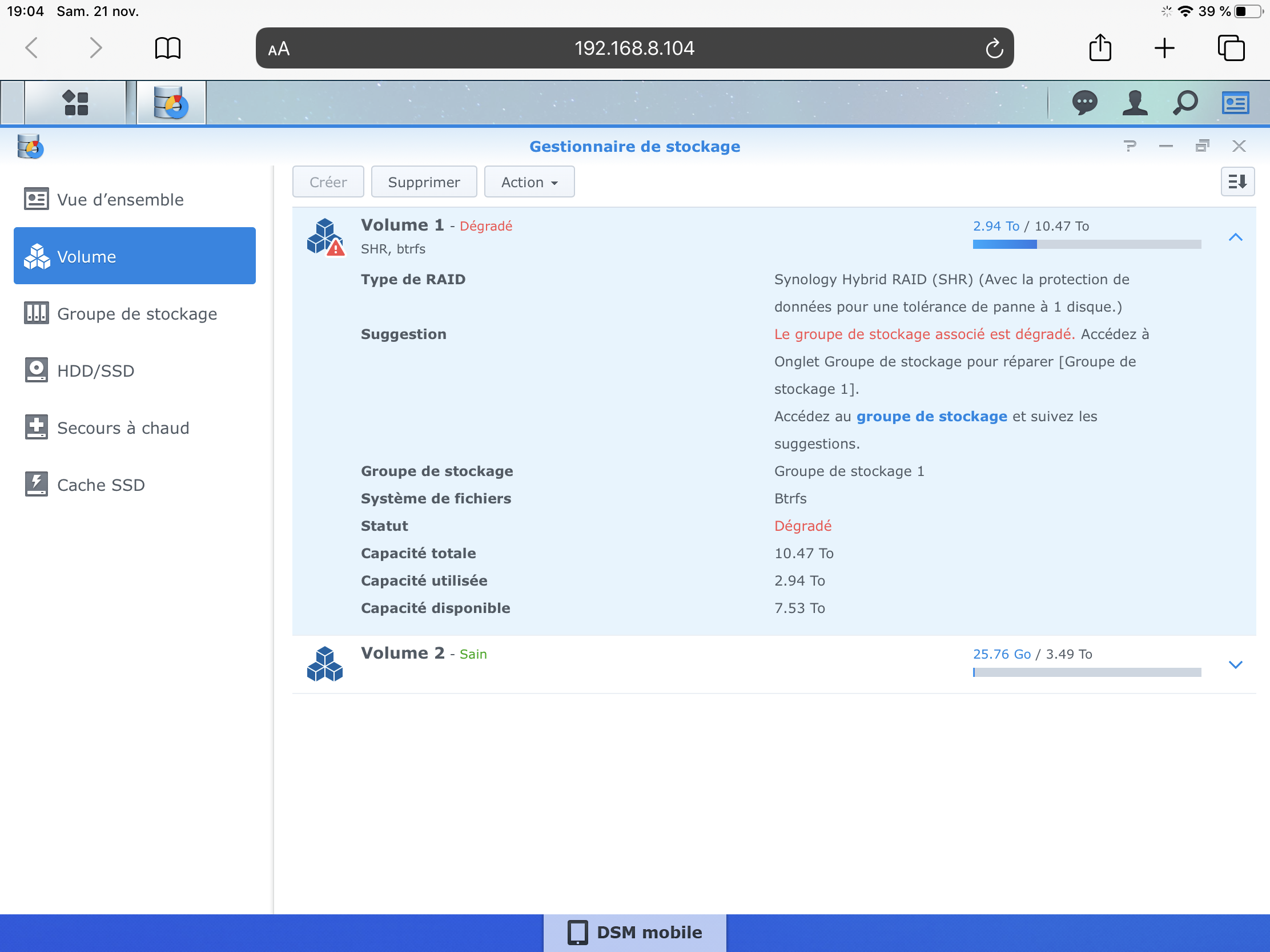Image resolution: width=1270 pixels, height=952 pixels.
Task: Tap the Safari address bar
Action: (x=634, y=48)
